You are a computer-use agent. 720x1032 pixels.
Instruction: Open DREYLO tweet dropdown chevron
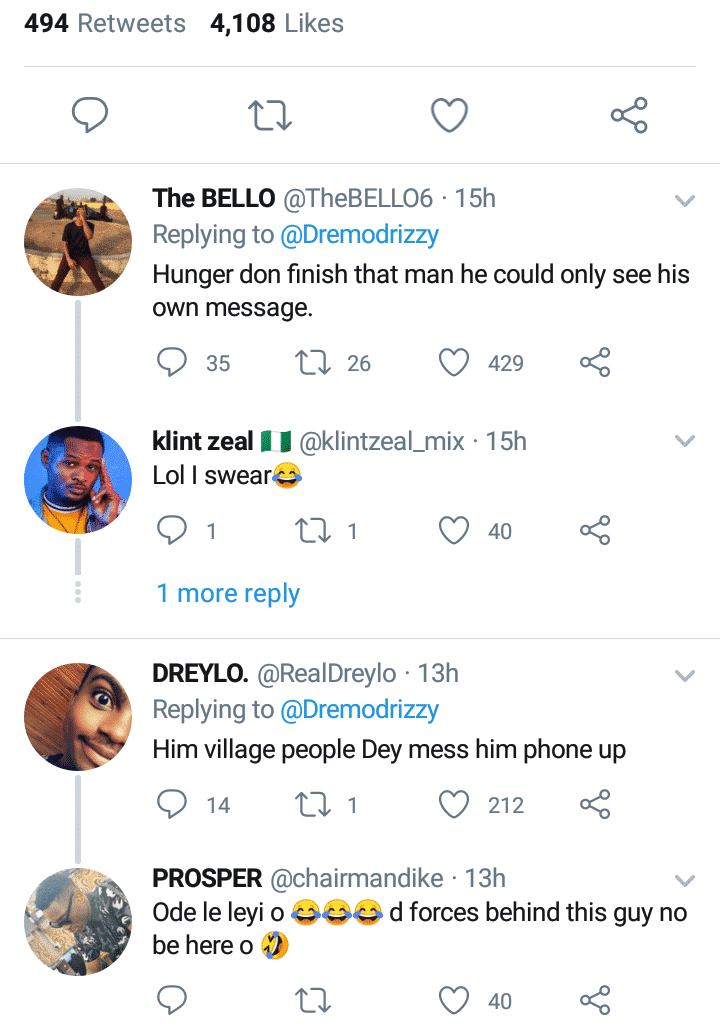[x=685, y=676]
